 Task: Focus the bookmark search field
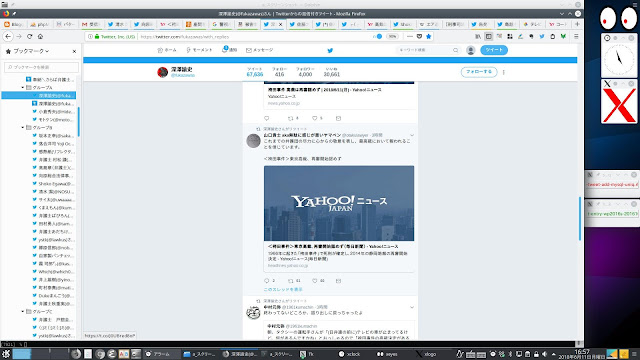tap(41, 67)
